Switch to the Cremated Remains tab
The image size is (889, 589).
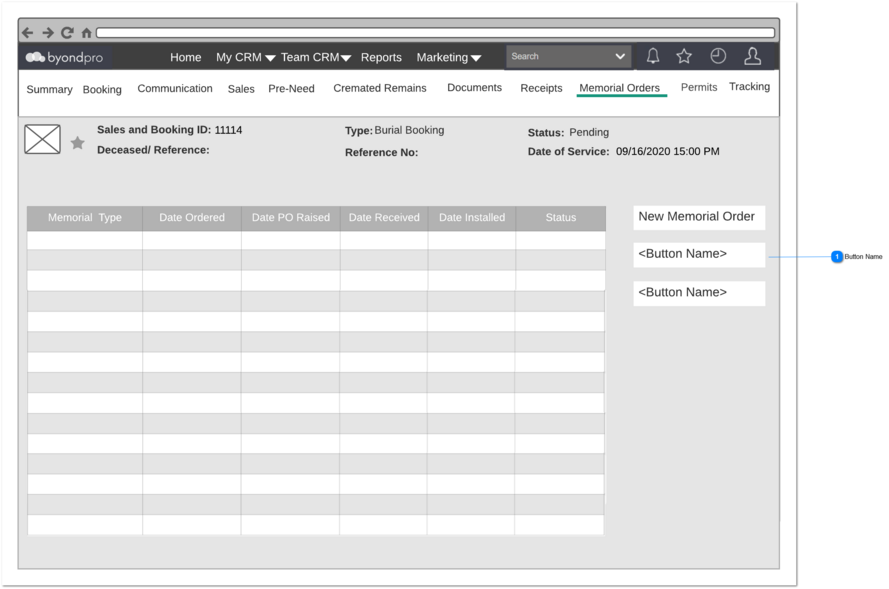click(x=380, y=88)
